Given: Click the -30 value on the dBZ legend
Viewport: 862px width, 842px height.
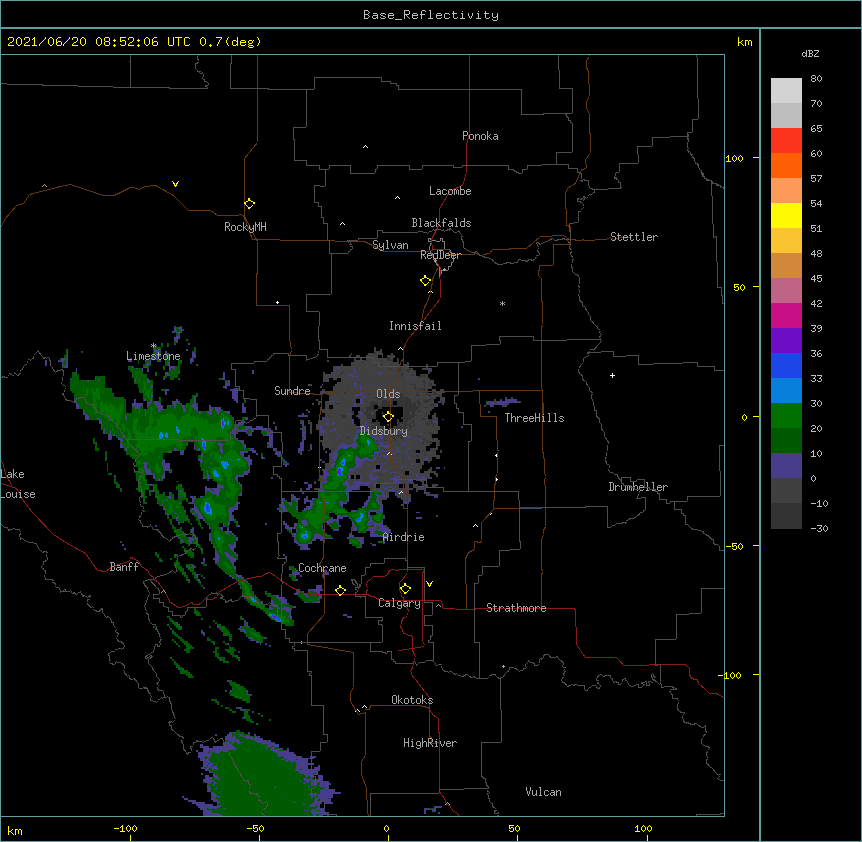Looking at the screenshot, I should pyautogui.click(x=819, y=528).
